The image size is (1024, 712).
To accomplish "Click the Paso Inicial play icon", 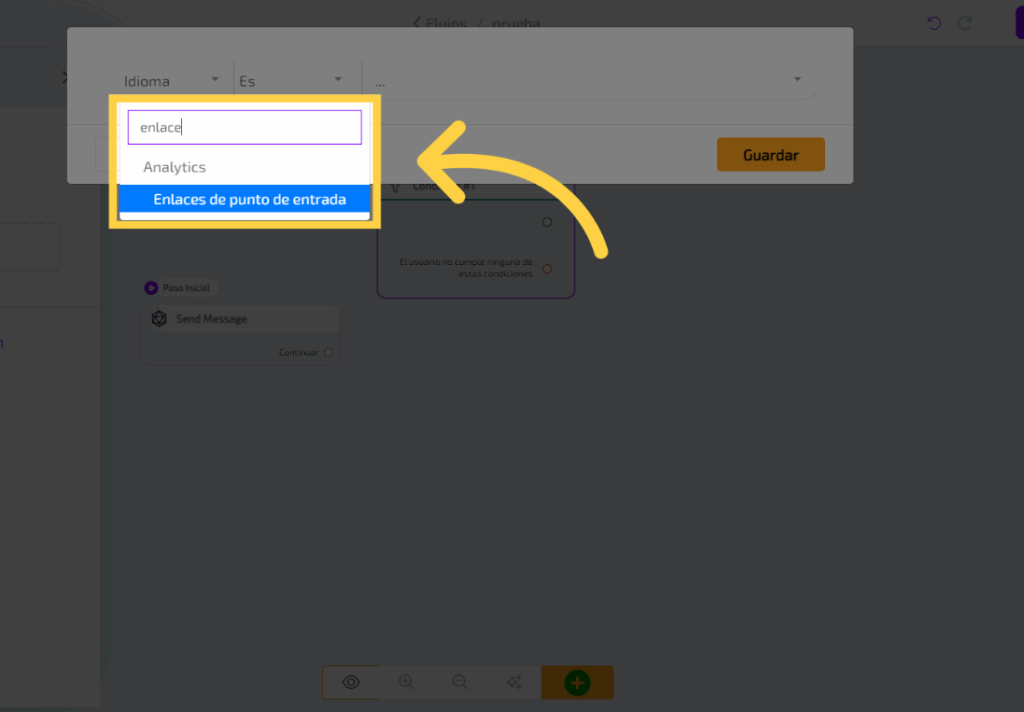I will coord(151,288).
